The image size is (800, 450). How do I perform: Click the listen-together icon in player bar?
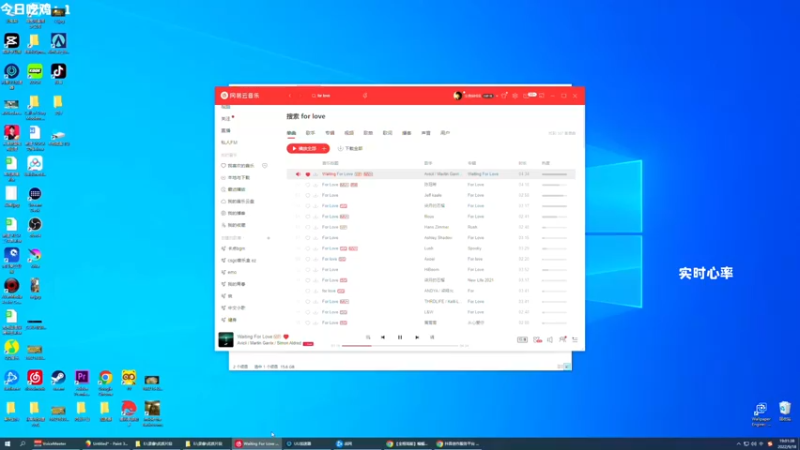[x=562, y=339]
